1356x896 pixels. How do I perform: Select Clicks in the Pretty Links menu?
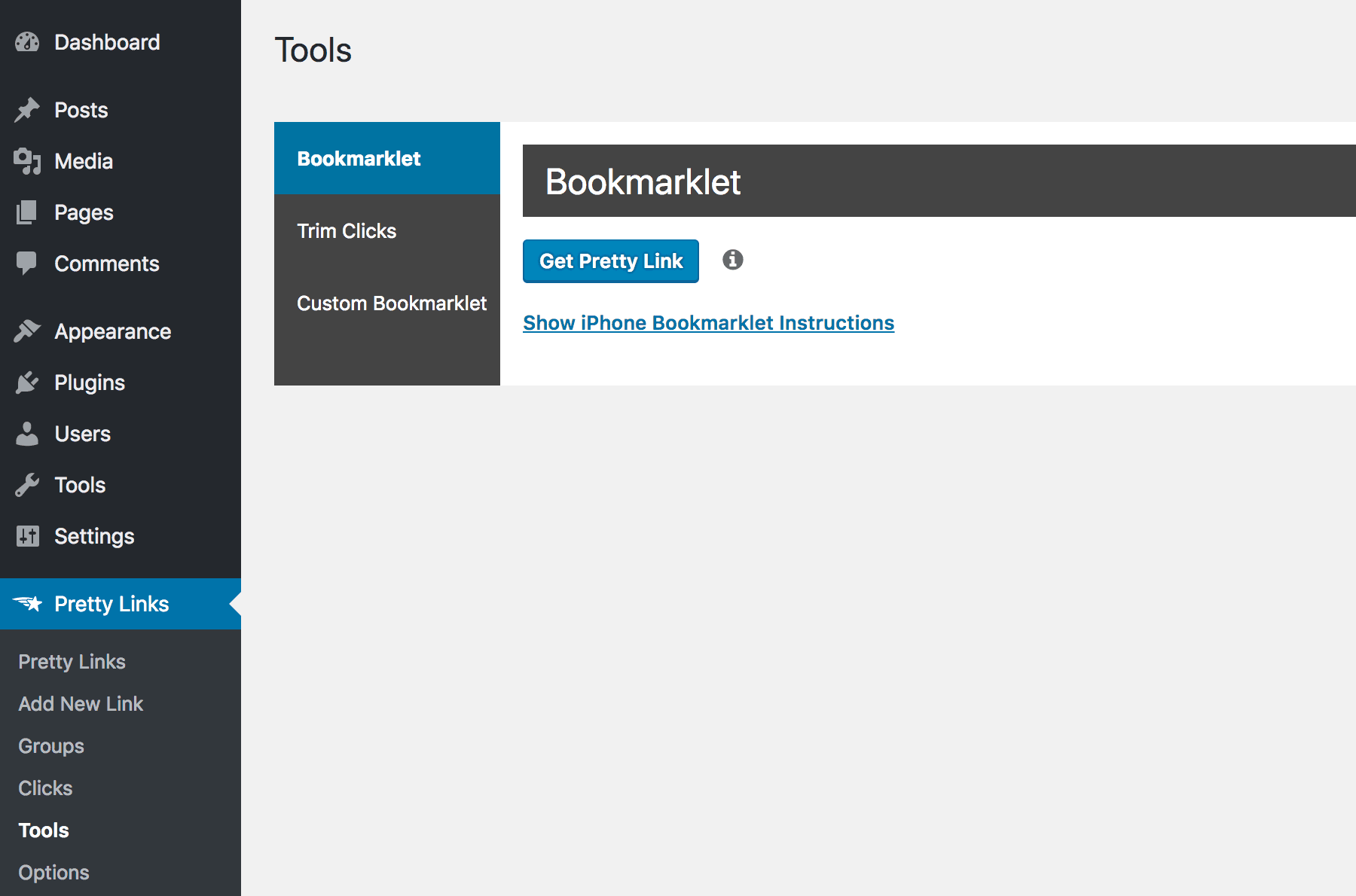pyautogui.click(x=45, y=788)
